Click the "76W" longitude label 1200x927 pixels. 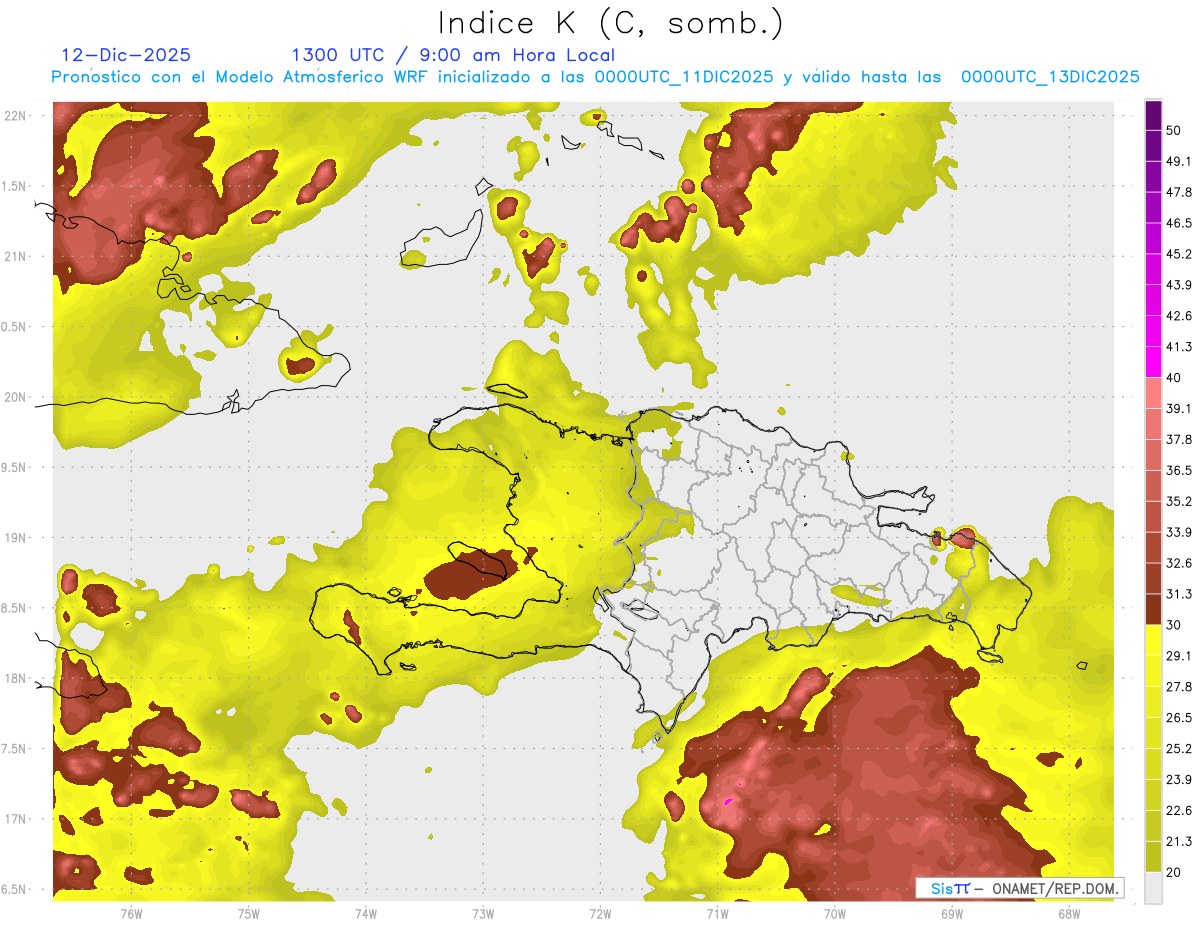pos(131,914)
